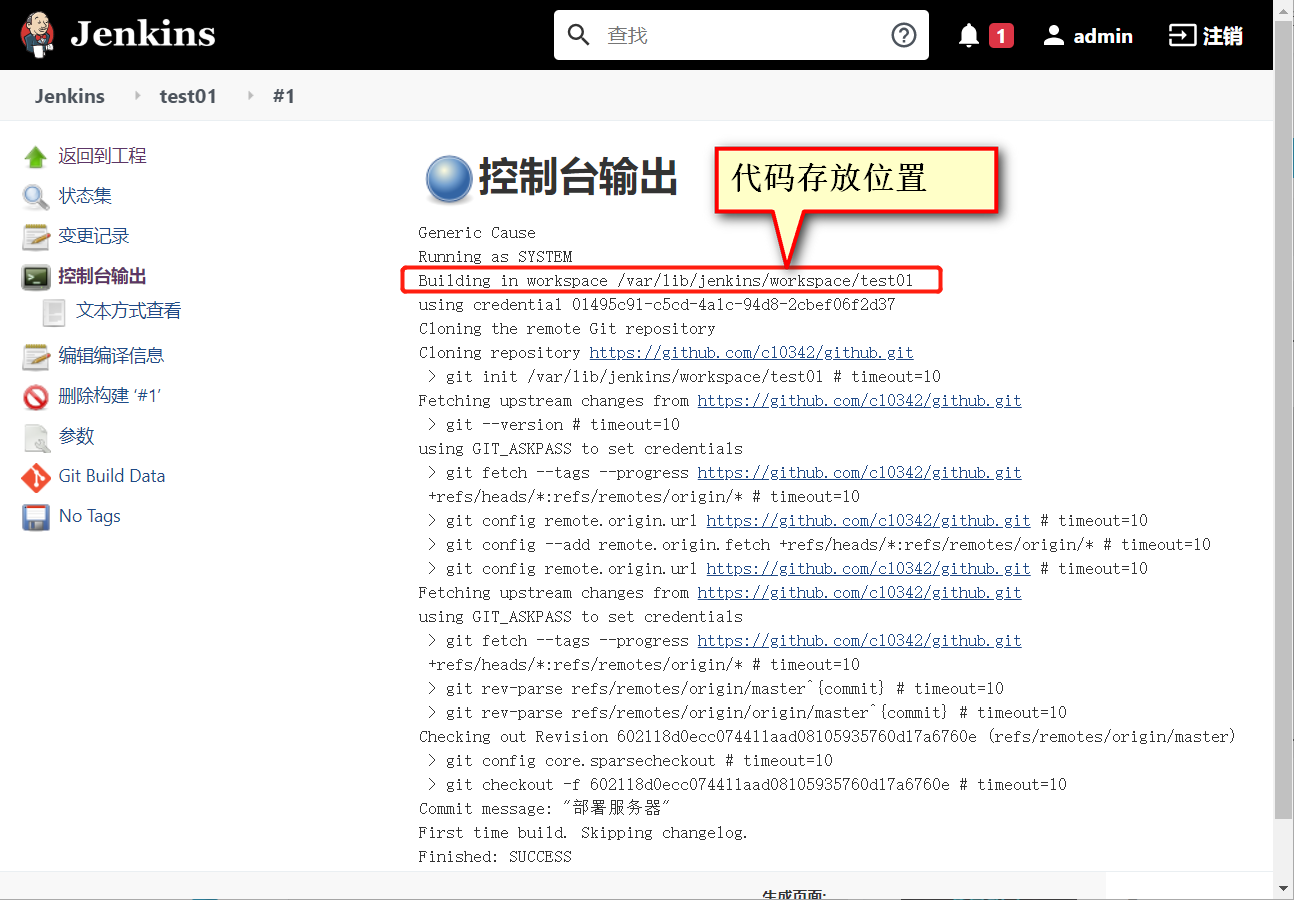Click the 文本方式查看 document icon
This screenshot has width=1294, height=900.
click(x=54, y=312)
